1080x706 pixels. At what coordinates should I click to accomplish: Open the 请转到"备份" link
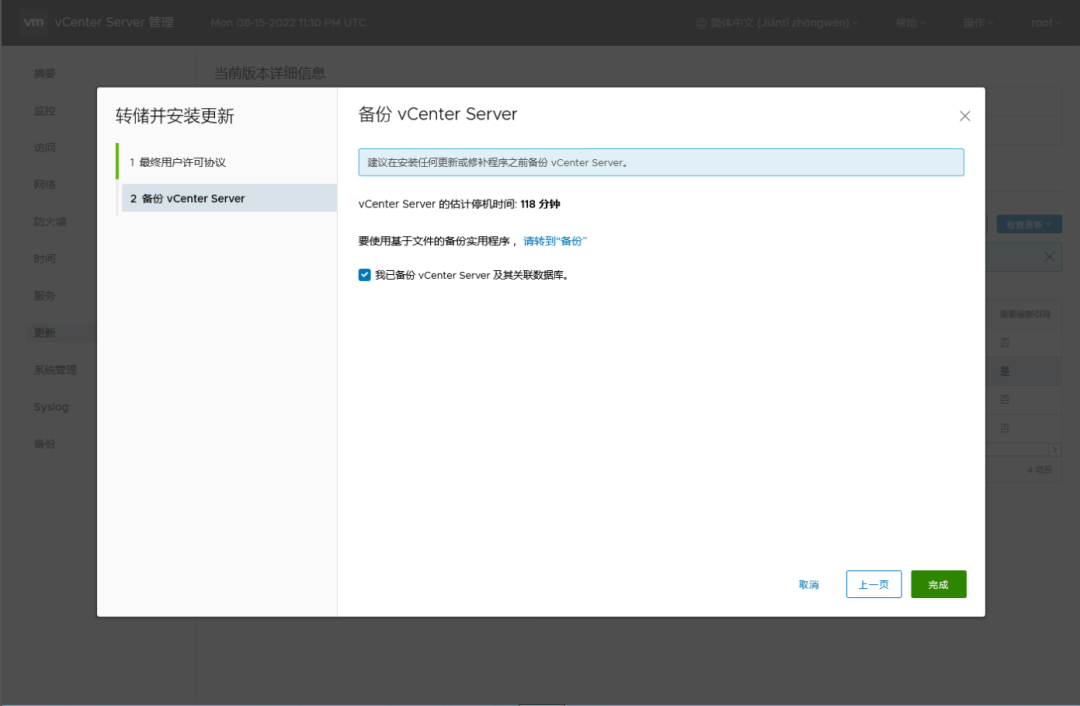(554, 241)
